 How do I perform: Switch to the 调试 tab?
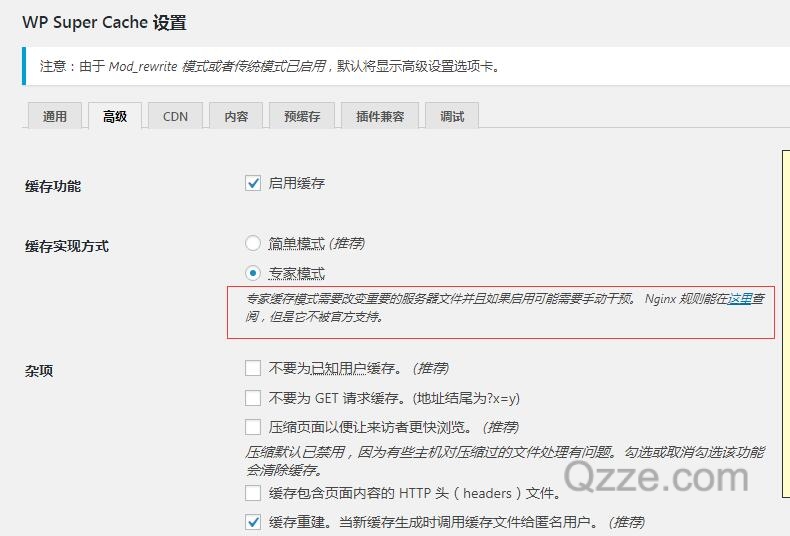click(x=452, y=116)
